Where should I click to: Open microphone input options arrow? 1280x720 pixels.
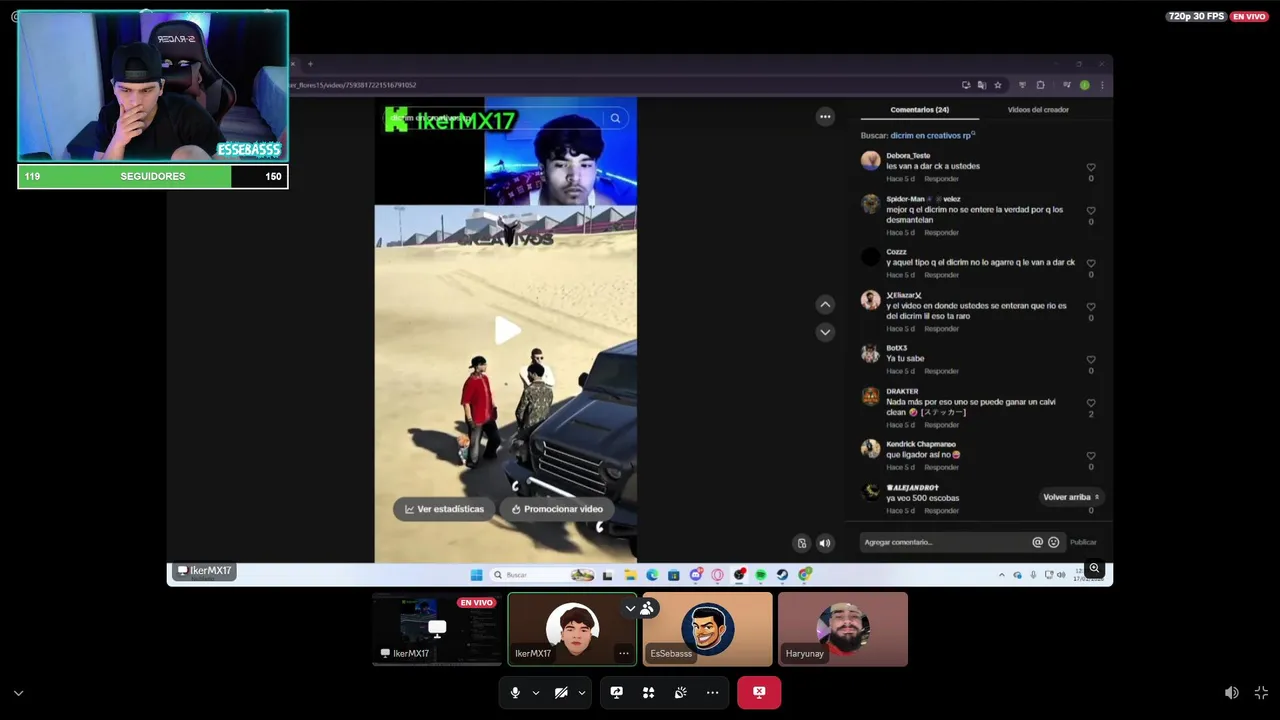(536, 692)
